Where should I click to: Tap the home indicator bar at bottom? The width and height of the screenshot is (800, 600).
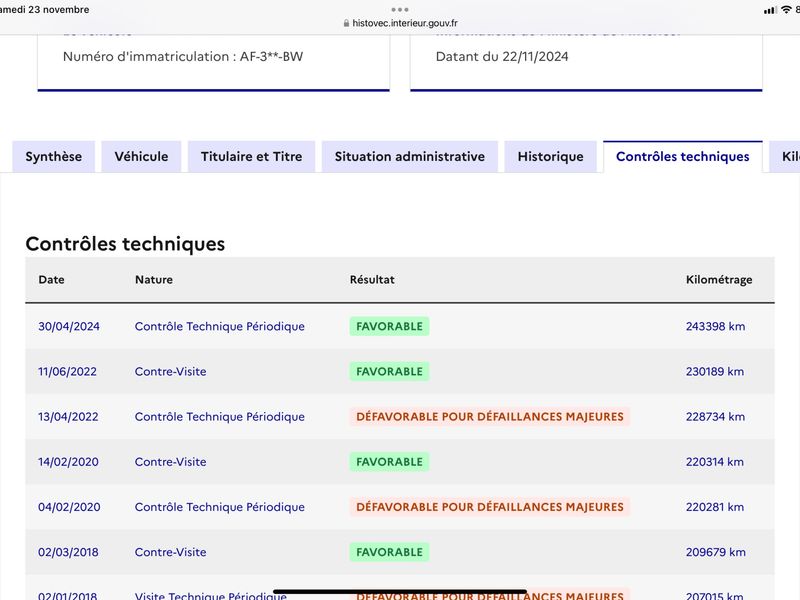[400, 592]
